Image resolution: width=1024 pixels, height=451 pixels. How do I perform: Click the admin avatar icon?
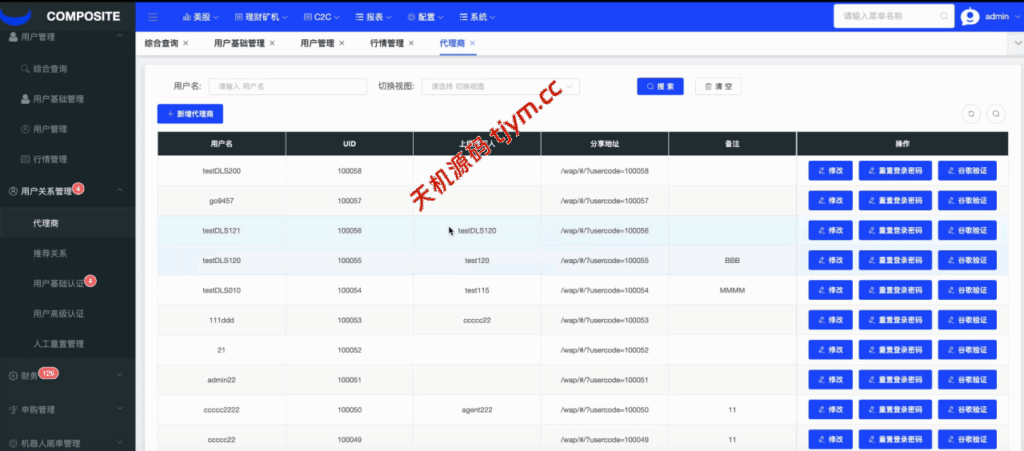pos(970,17)
